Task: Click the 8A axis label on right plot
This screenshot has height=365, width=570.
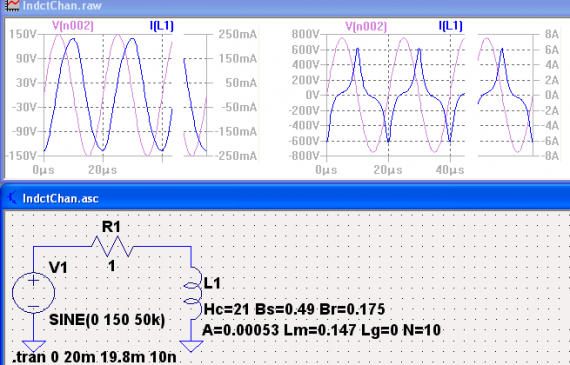Action: [x=551, y=35]
